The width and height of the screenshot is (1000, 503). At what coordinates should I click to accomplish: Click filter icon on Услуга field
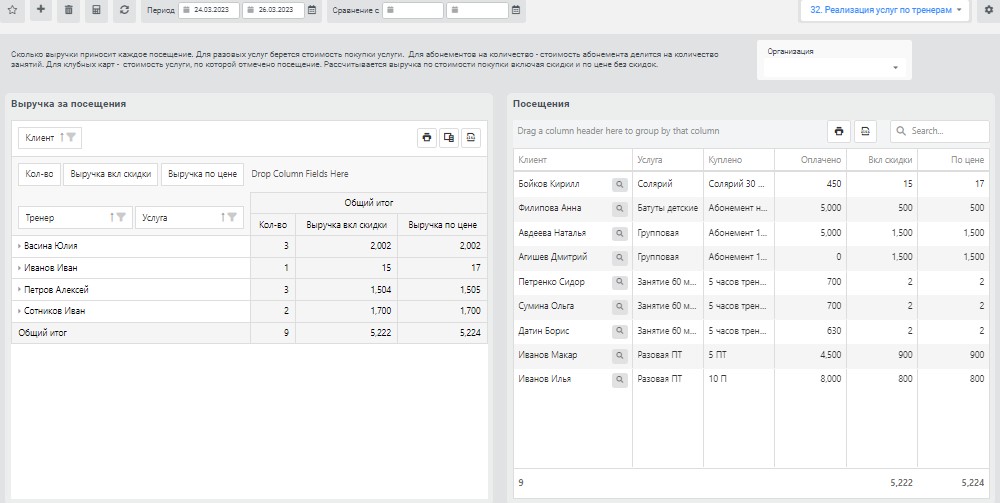pos(232,217)
